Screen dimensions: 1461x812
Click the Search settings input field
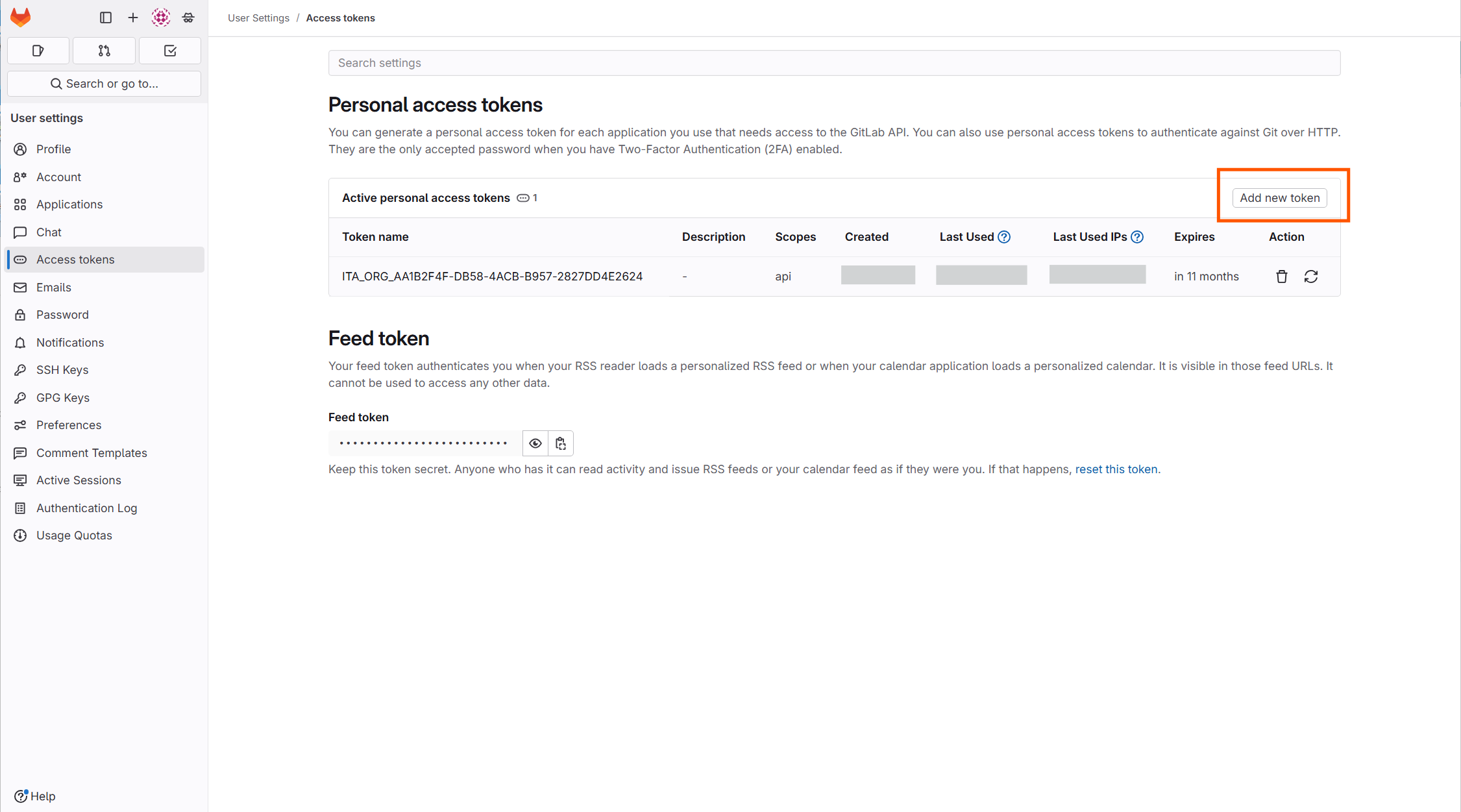tap(834, 63)
